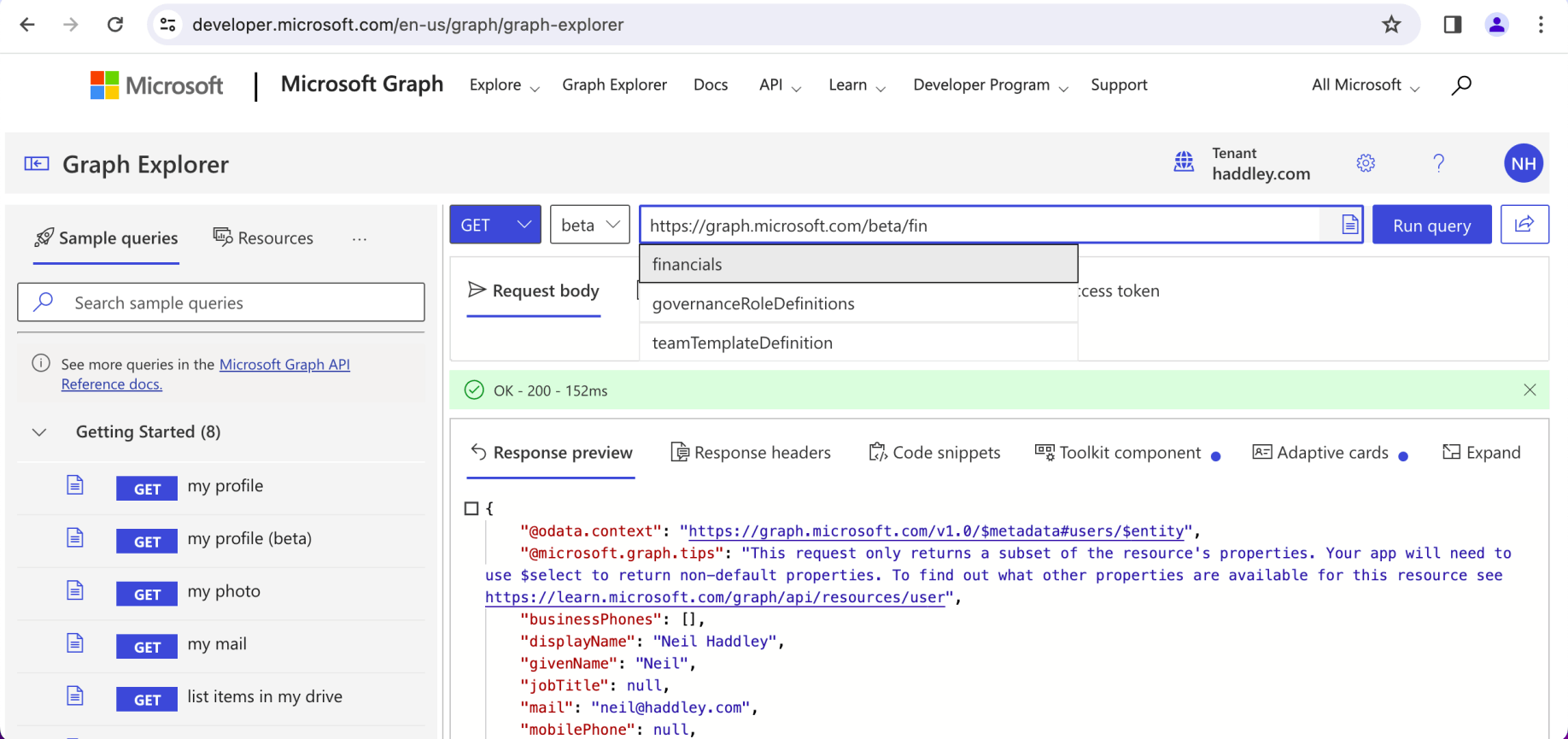
Task: Bookmark this page with the star icon
Action: (1391, 25)
